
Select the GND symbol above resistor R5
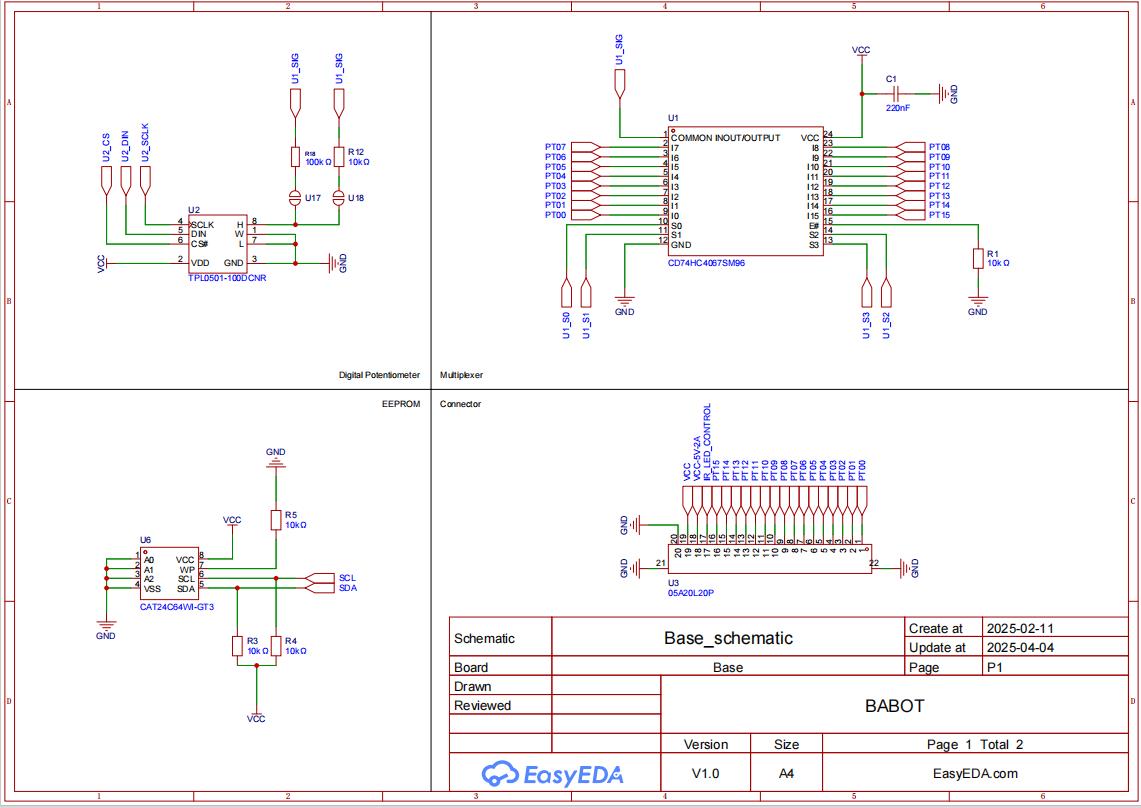pyautogui.click(x=275, y=457)
